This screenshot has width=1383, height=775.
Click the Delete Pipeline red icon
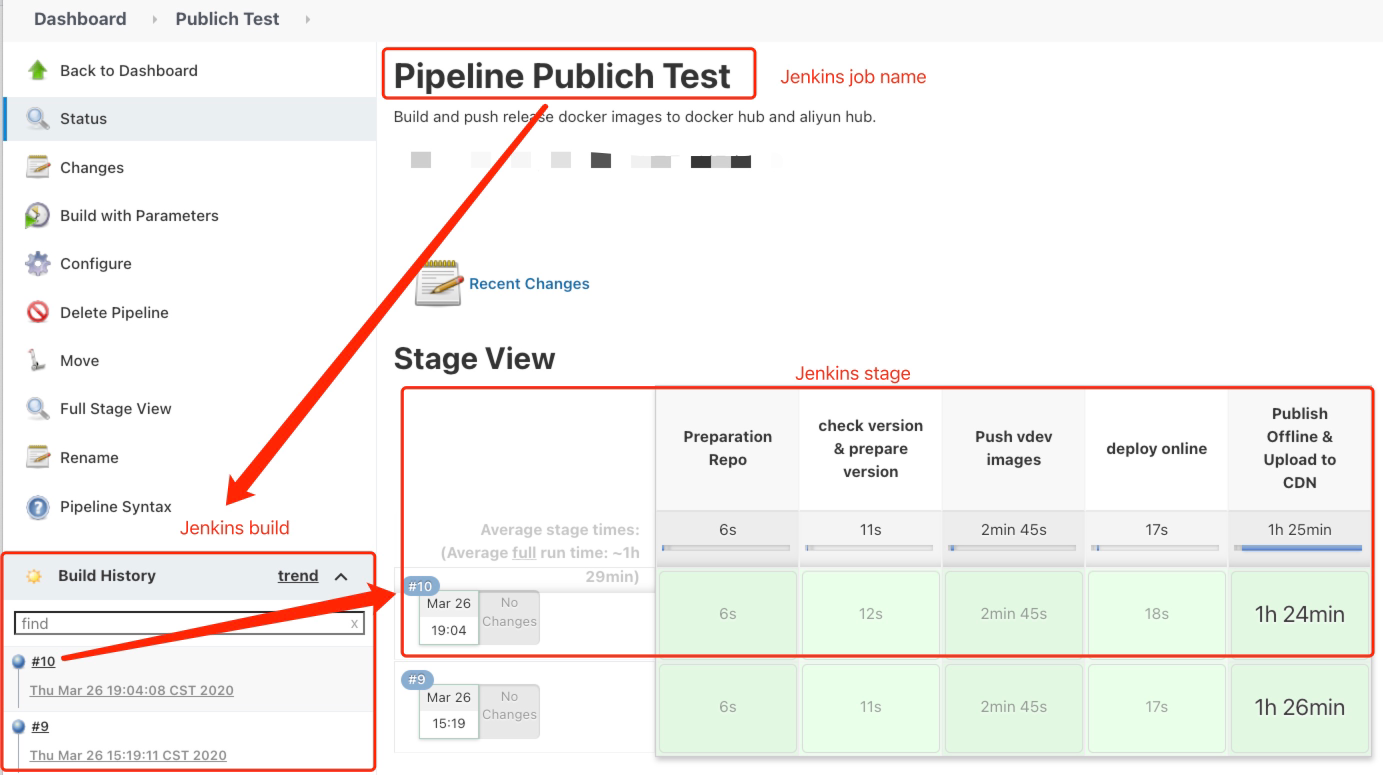32,312
